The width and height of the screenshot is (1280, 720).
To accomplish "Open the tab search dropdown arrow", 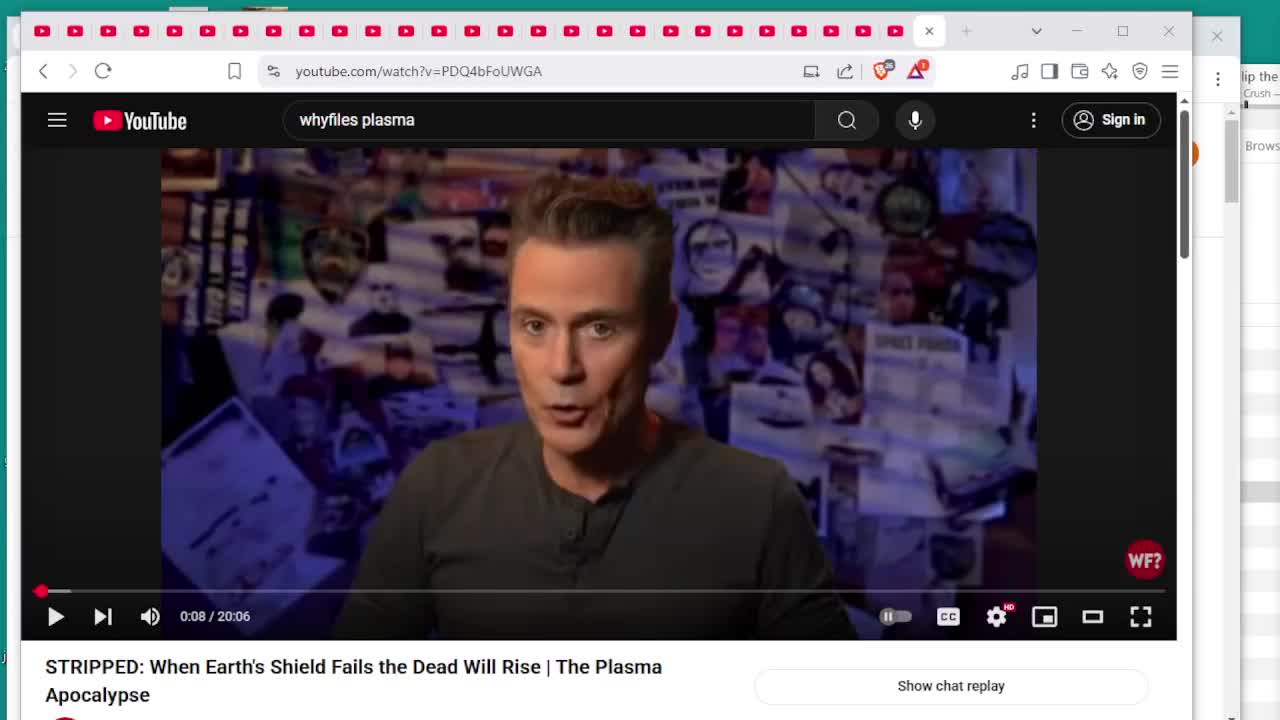I will pyautogui.click(x=1036, y=31).
